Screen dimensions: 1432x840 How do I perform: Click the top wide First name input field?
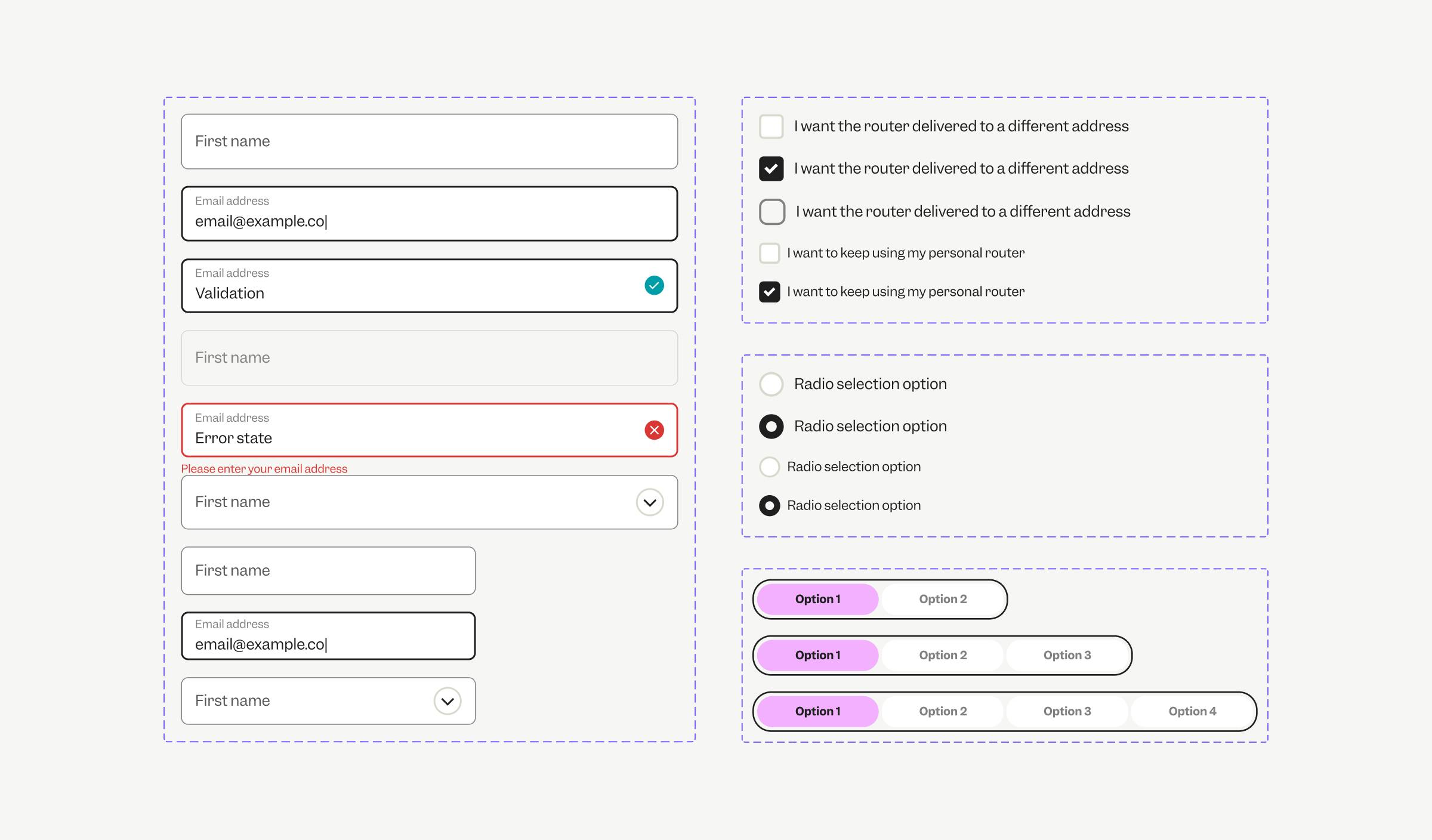click(x=429, y=141)
